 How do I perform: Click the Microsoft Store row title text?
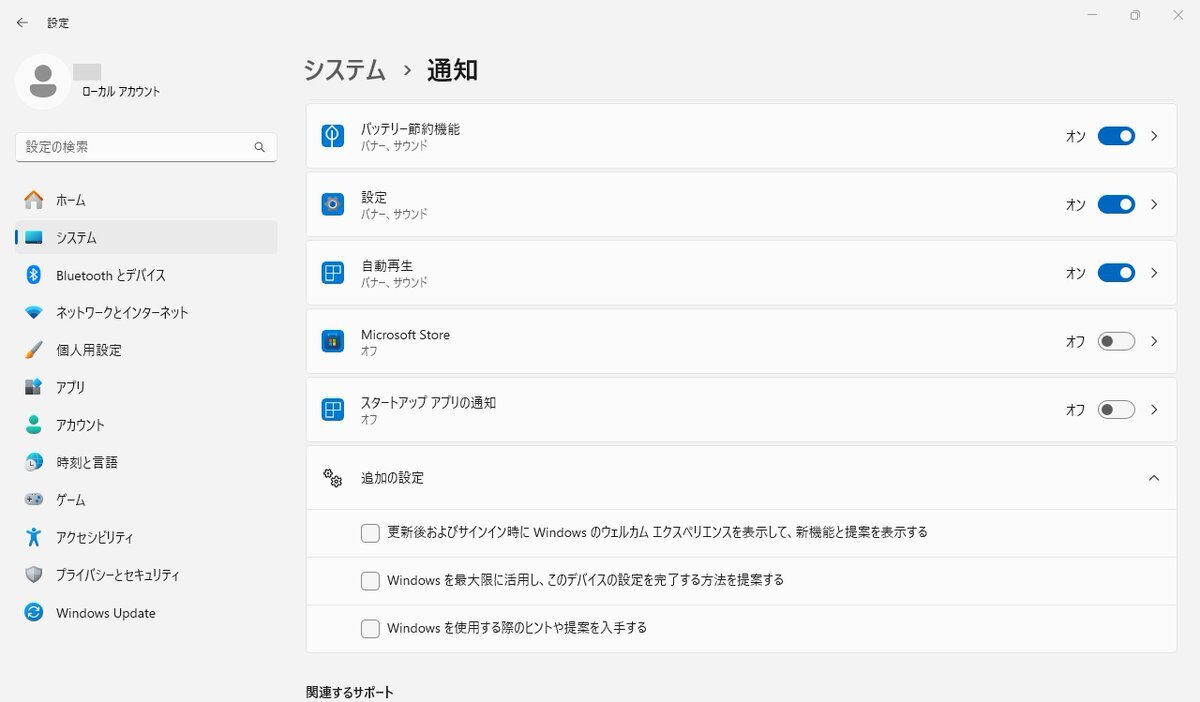pyautogui.click(x=405, y=335)
